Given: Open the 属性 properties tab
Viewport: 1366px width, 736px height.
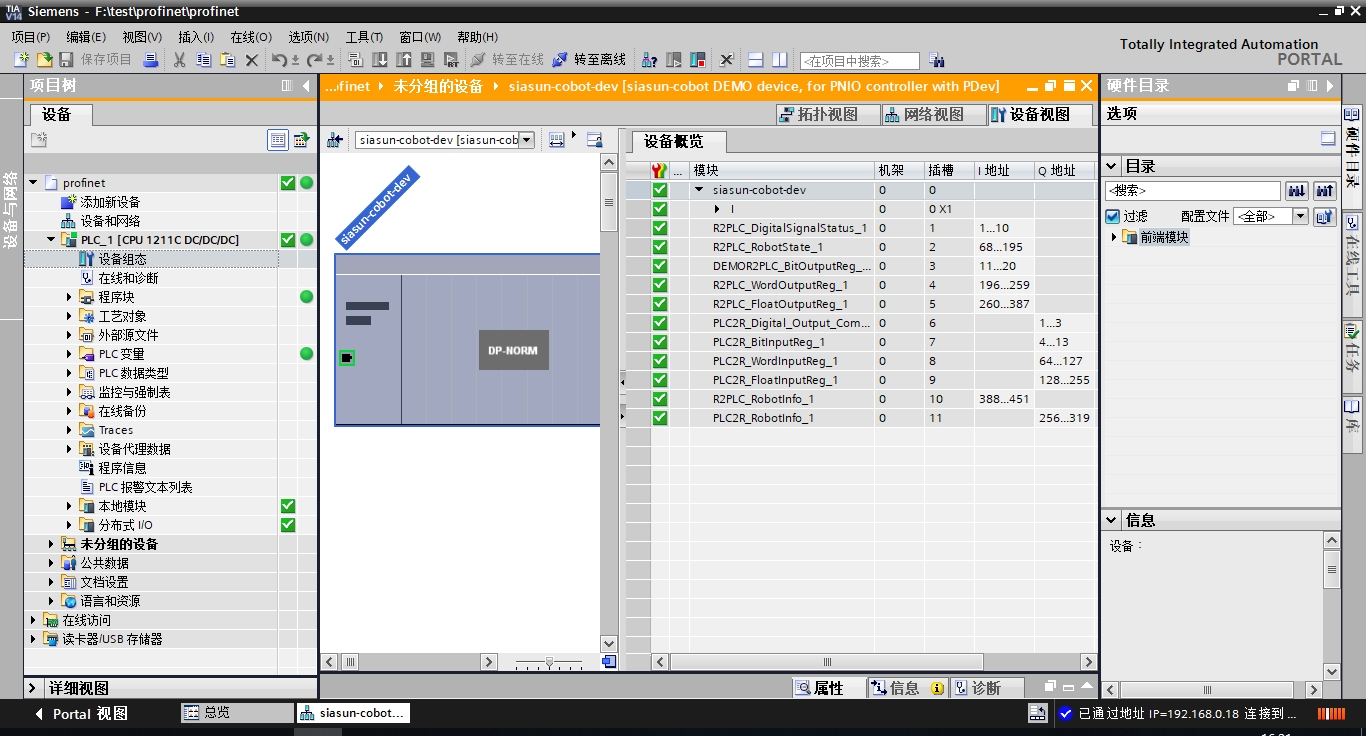Looking at the screenshot, I should [x=827, y=688].
